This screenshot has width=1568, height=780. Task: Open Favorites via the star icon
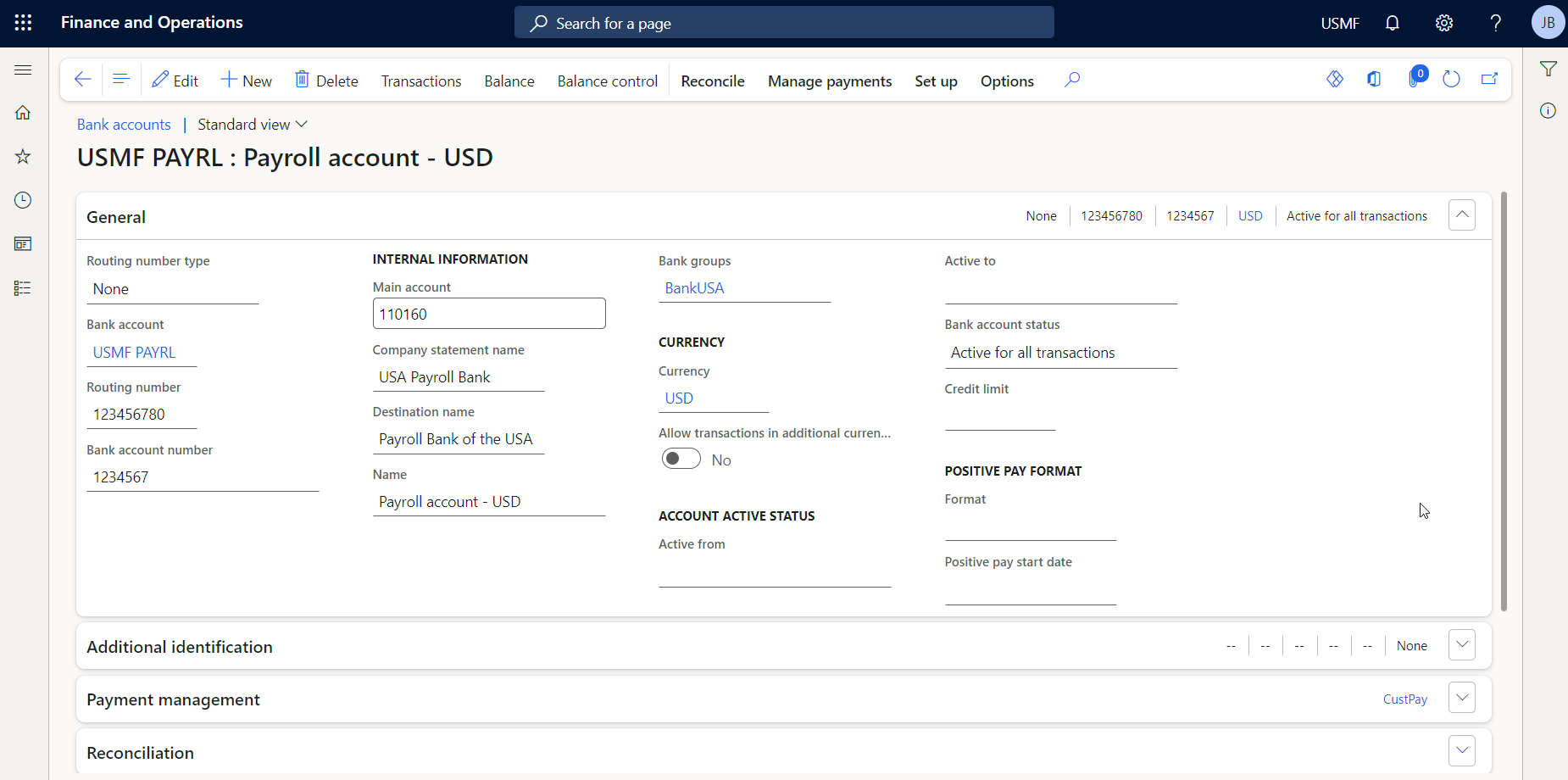click(23, 156)
